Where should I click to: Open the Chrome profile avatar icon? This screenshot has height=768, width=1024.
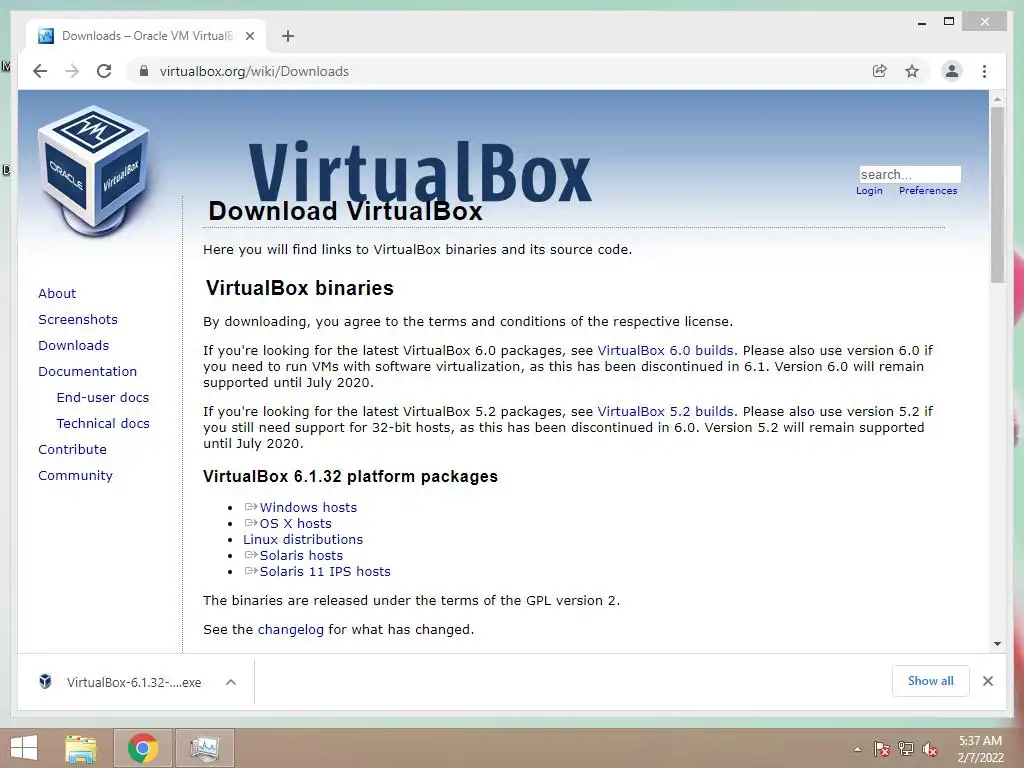(x=952, y=71)
